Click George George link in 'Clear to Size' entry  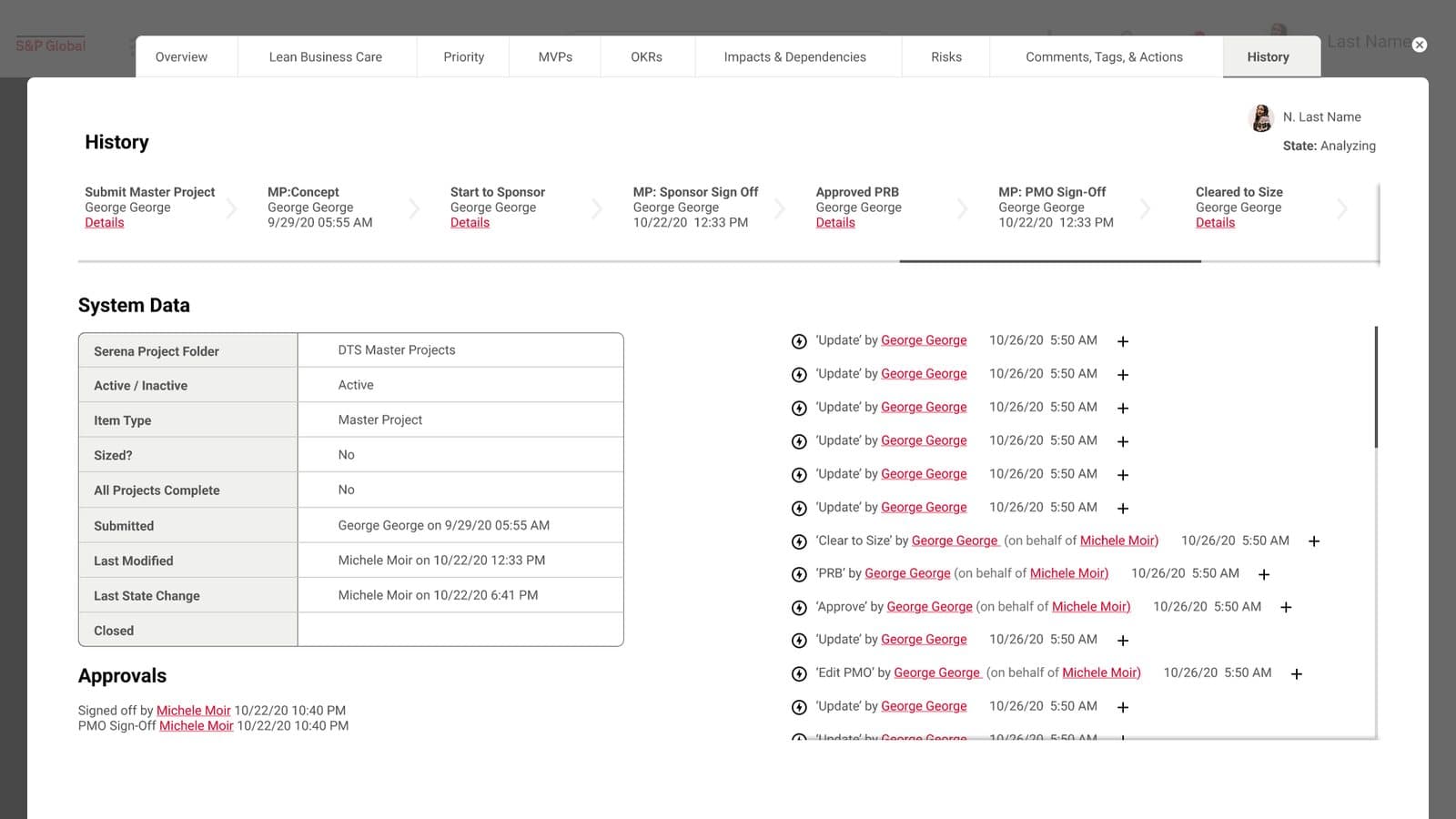[955, 541]
